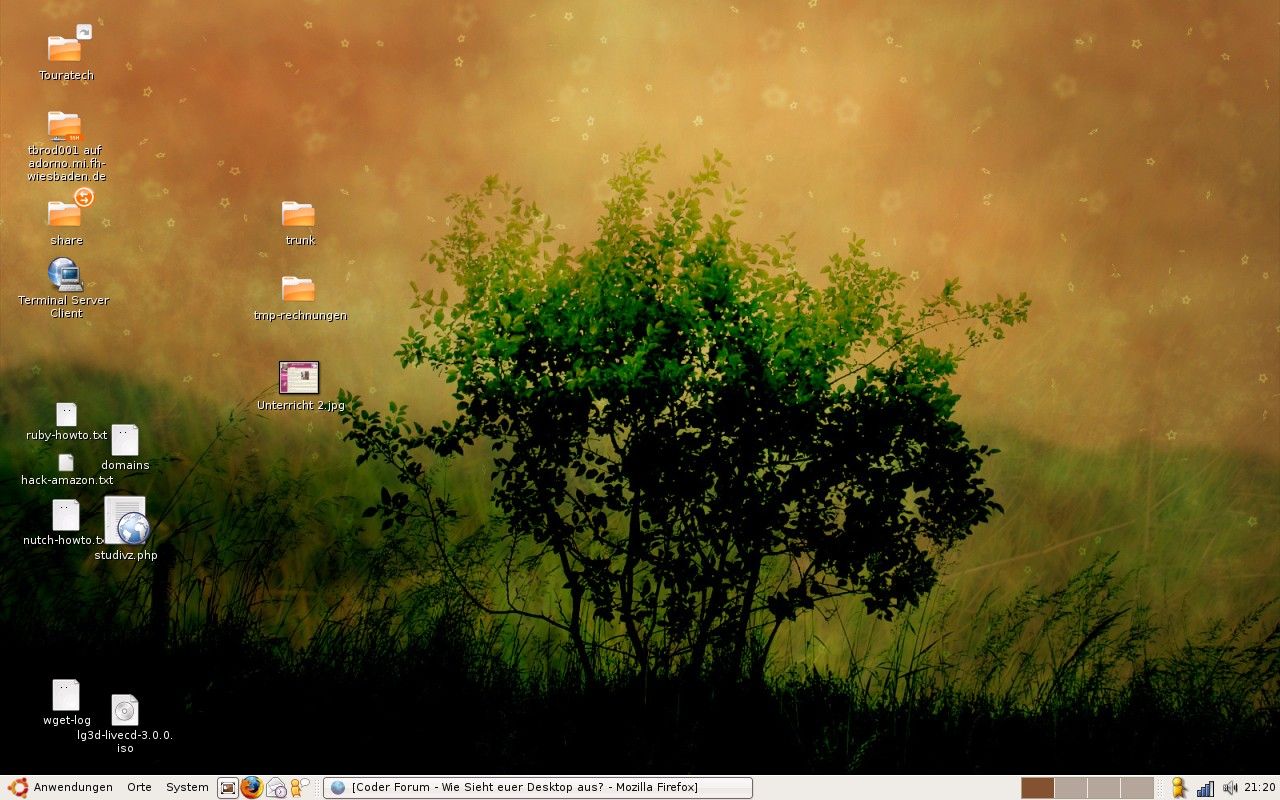This screenshot has width=1280, height=800.
Task: Open the Terminal Server Client icon
Action: [x=65, y=274]
